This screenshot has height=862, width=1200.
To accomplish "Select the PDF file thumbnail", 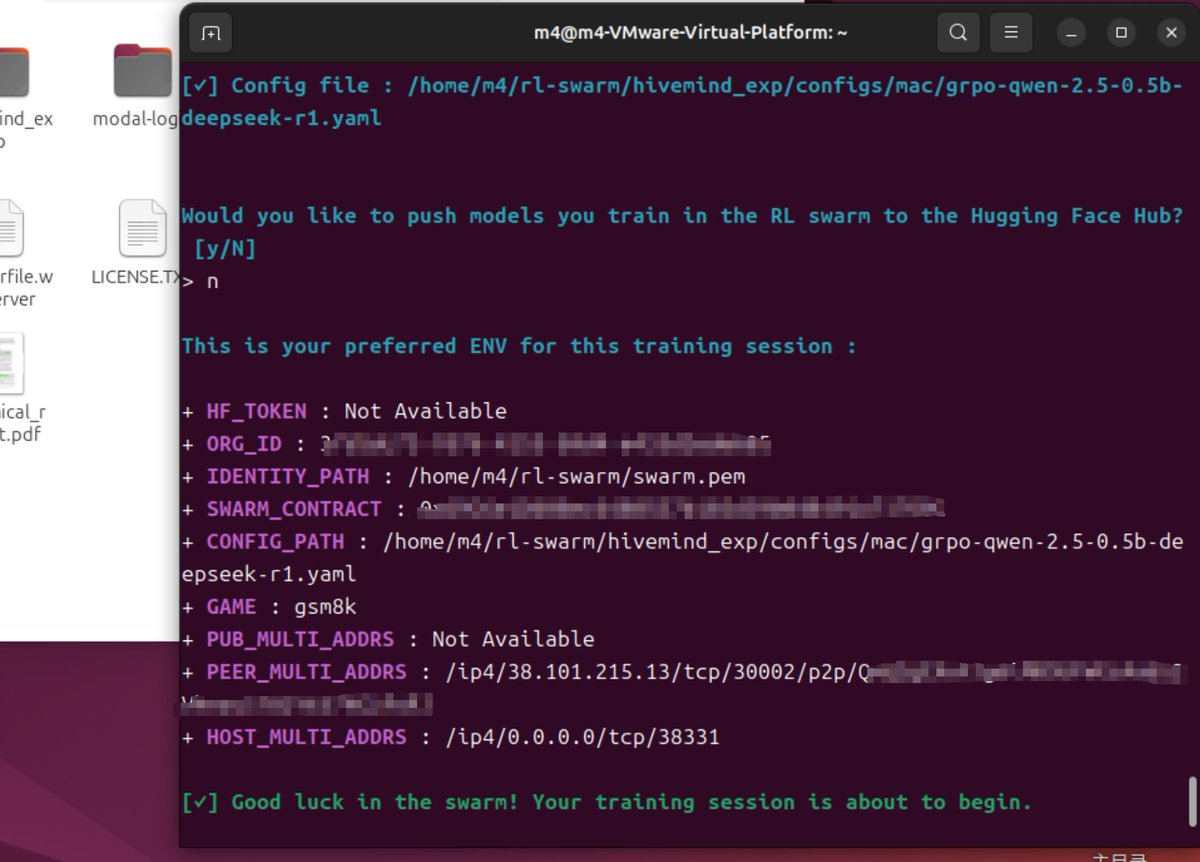I will click(x=11, y=364).
